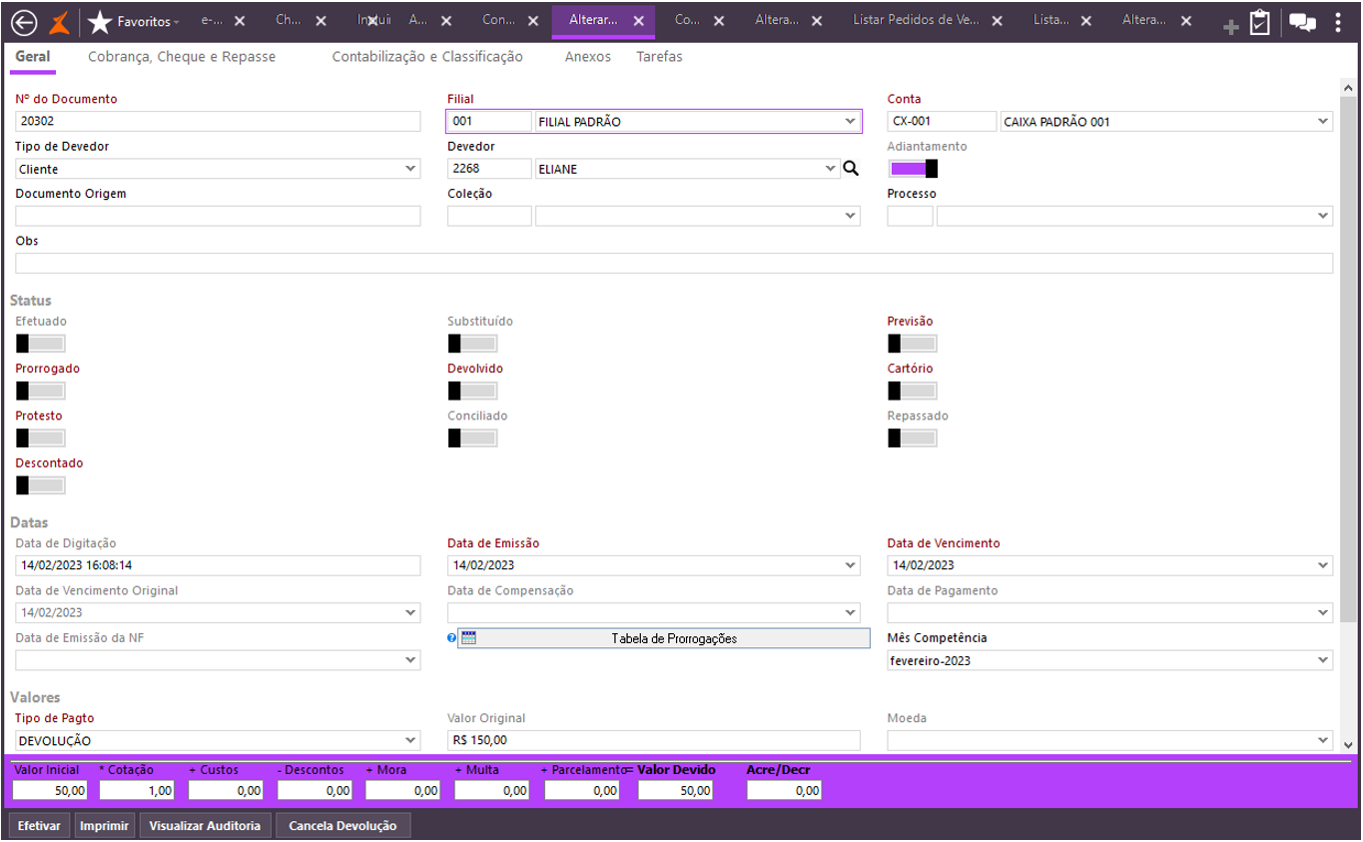The width and height of the screenshot is (1363, 842).
Task: Switch to the Tarefas tab
Action: [x=659, y=57]
